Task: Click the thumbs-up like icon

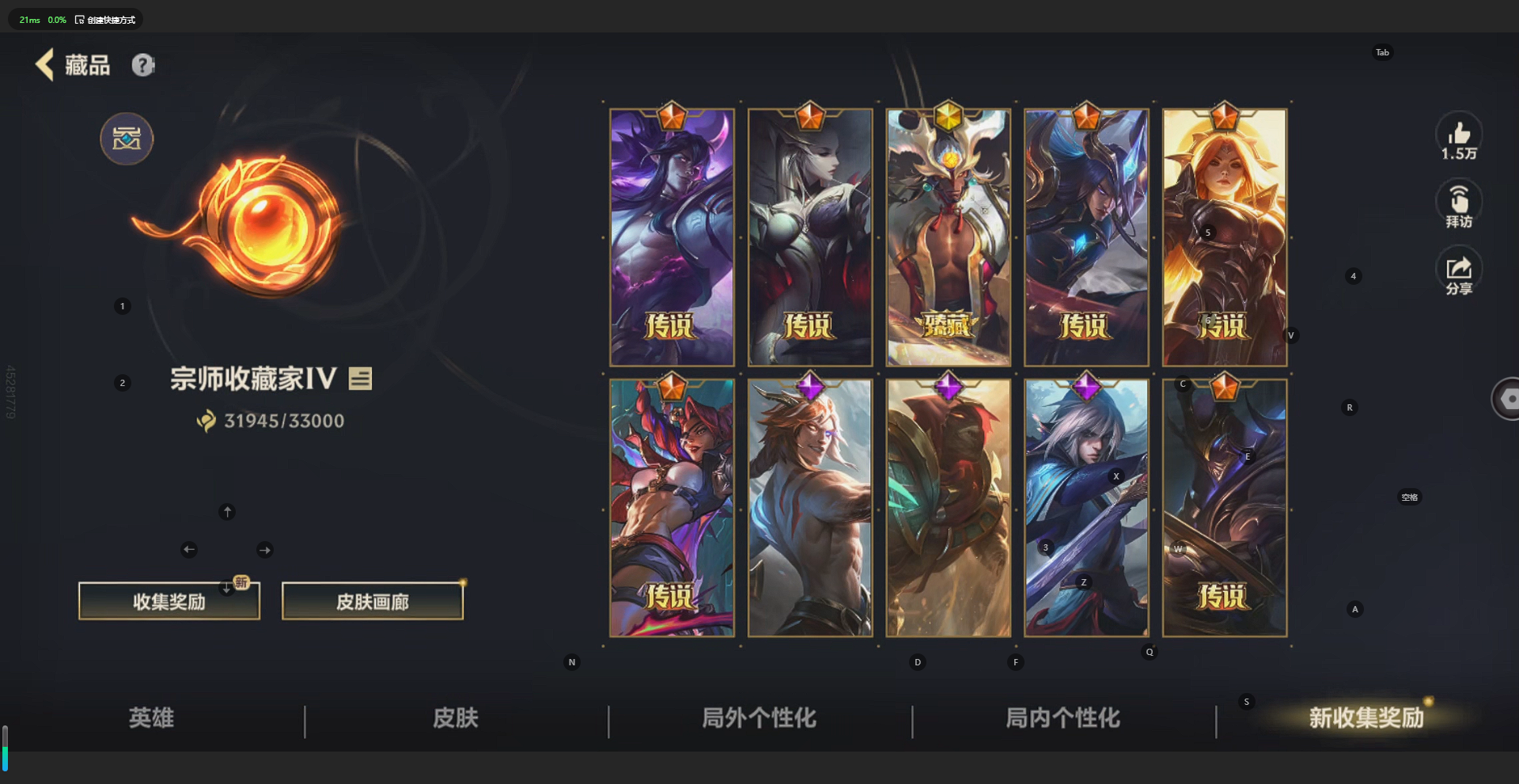Action: click(x=1459, y=131)
